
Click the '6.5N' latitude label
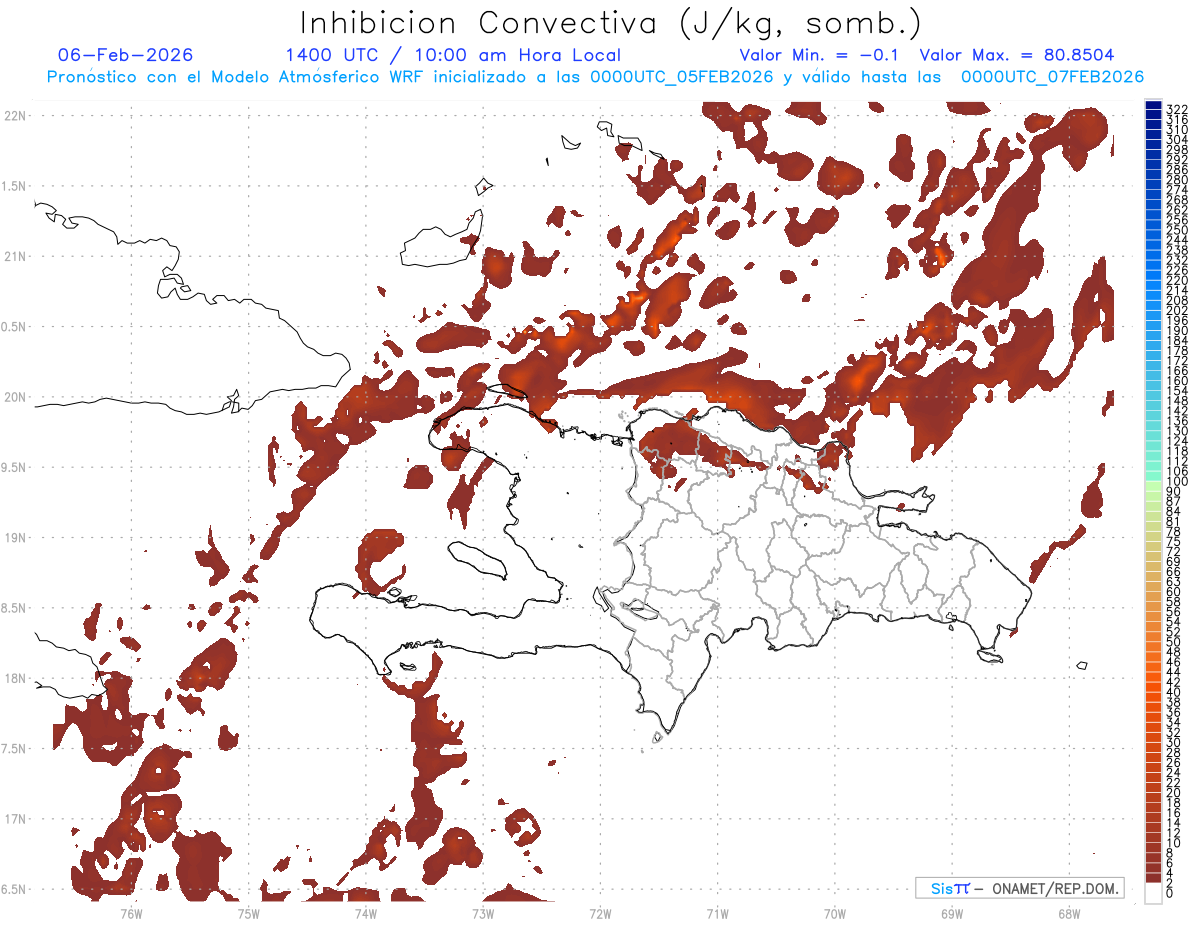click(x=14, y=889)
